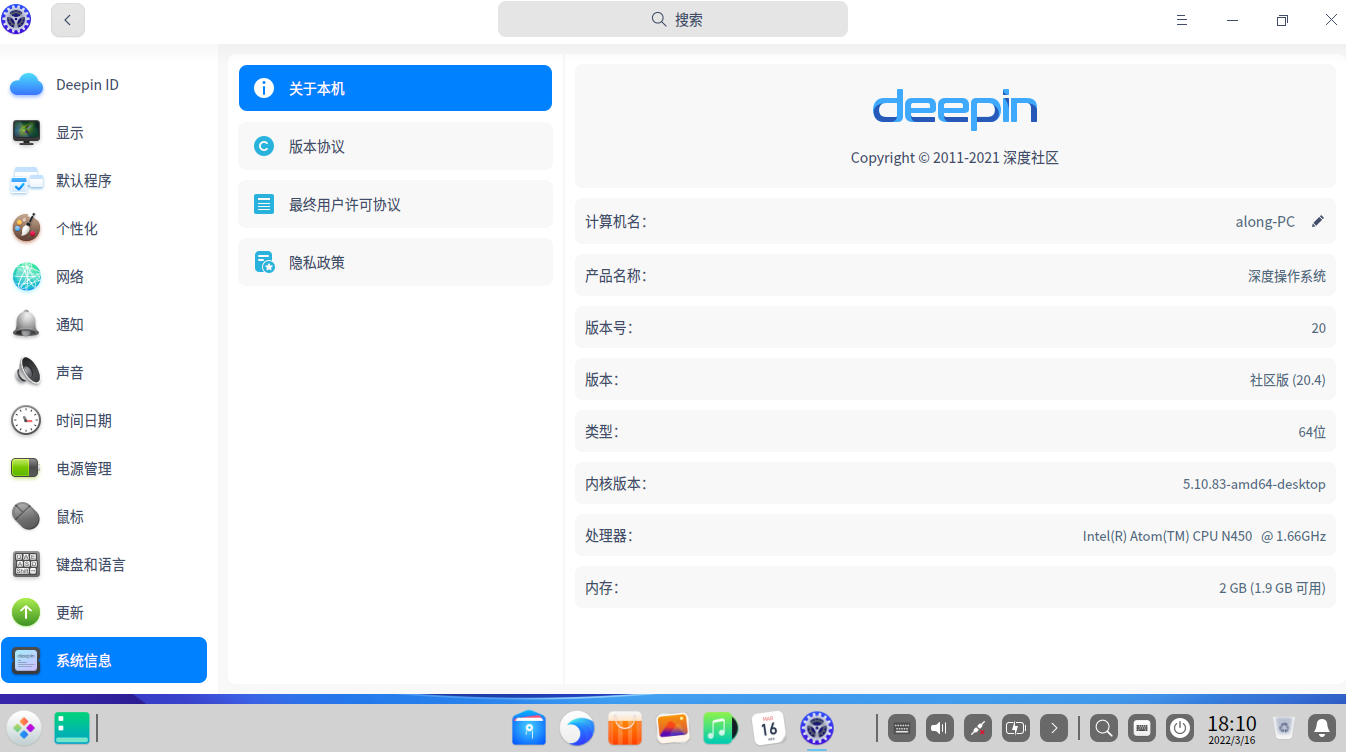
Task: Open the App Store in the dock
Action: pos(625,728)
